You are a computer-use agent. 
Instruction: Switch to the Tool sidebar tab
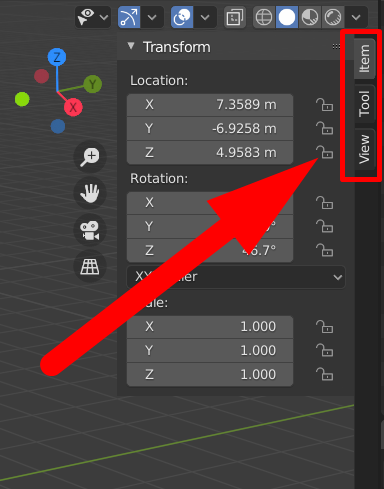365,104
